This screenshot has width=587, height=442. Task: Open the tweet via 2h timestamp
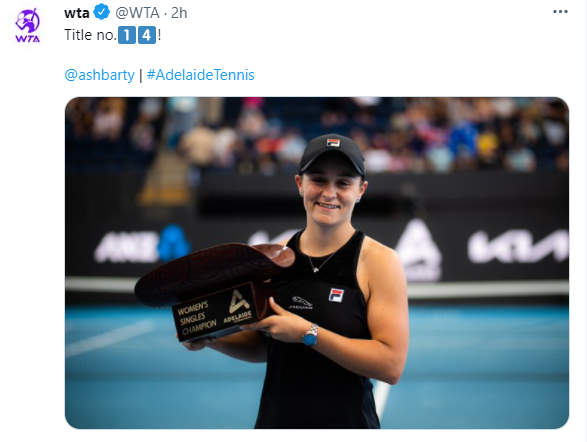click(179, 13)
